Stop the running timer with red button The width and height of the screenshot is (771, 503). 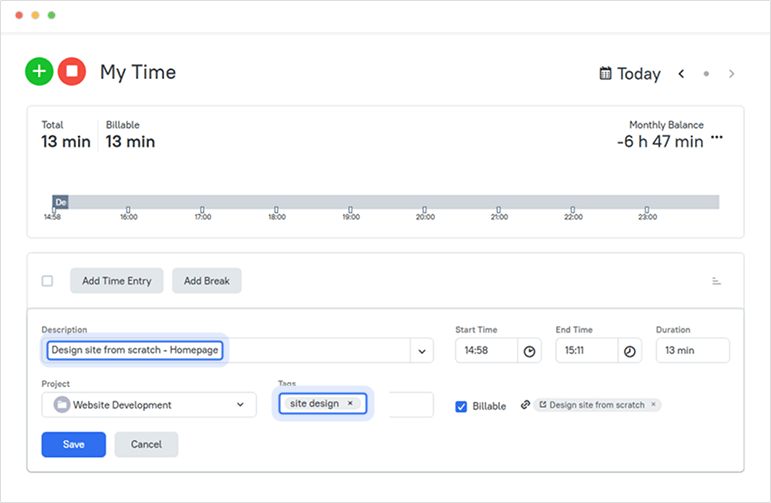point(71,71)
